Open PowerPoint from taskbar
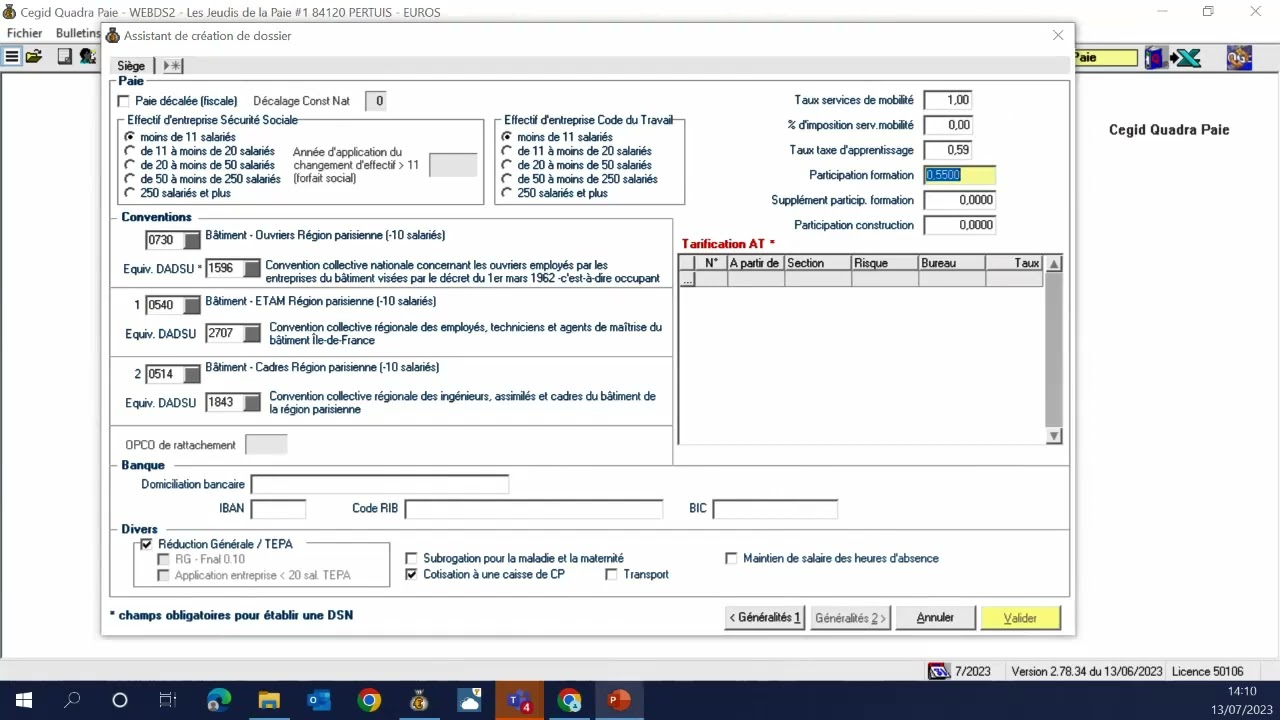 pos(619,700)
